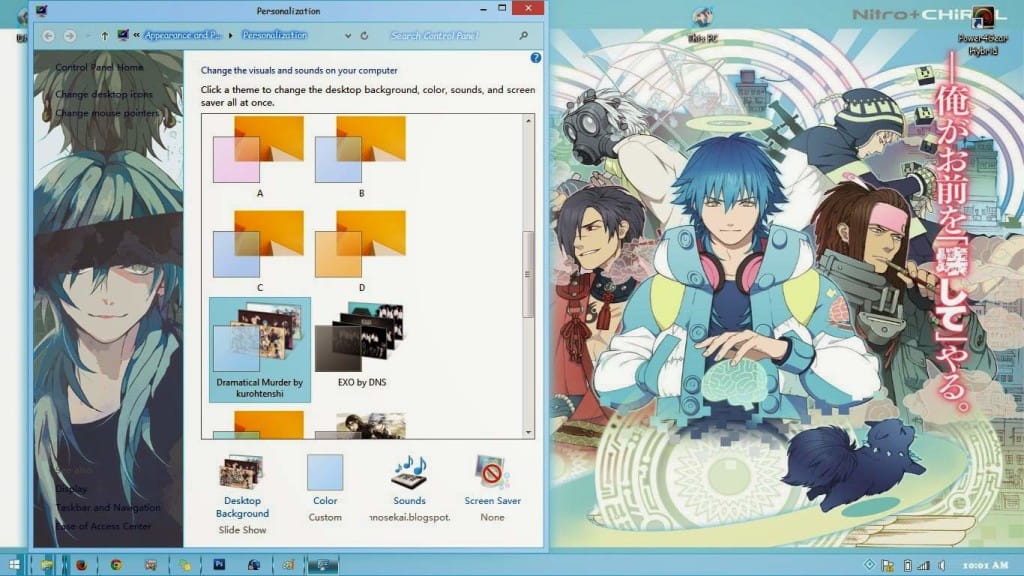Open Action Center flag tray icon
Image resolution: width=1024 pixels, height=576 pixels.
(x=888, y=566)
